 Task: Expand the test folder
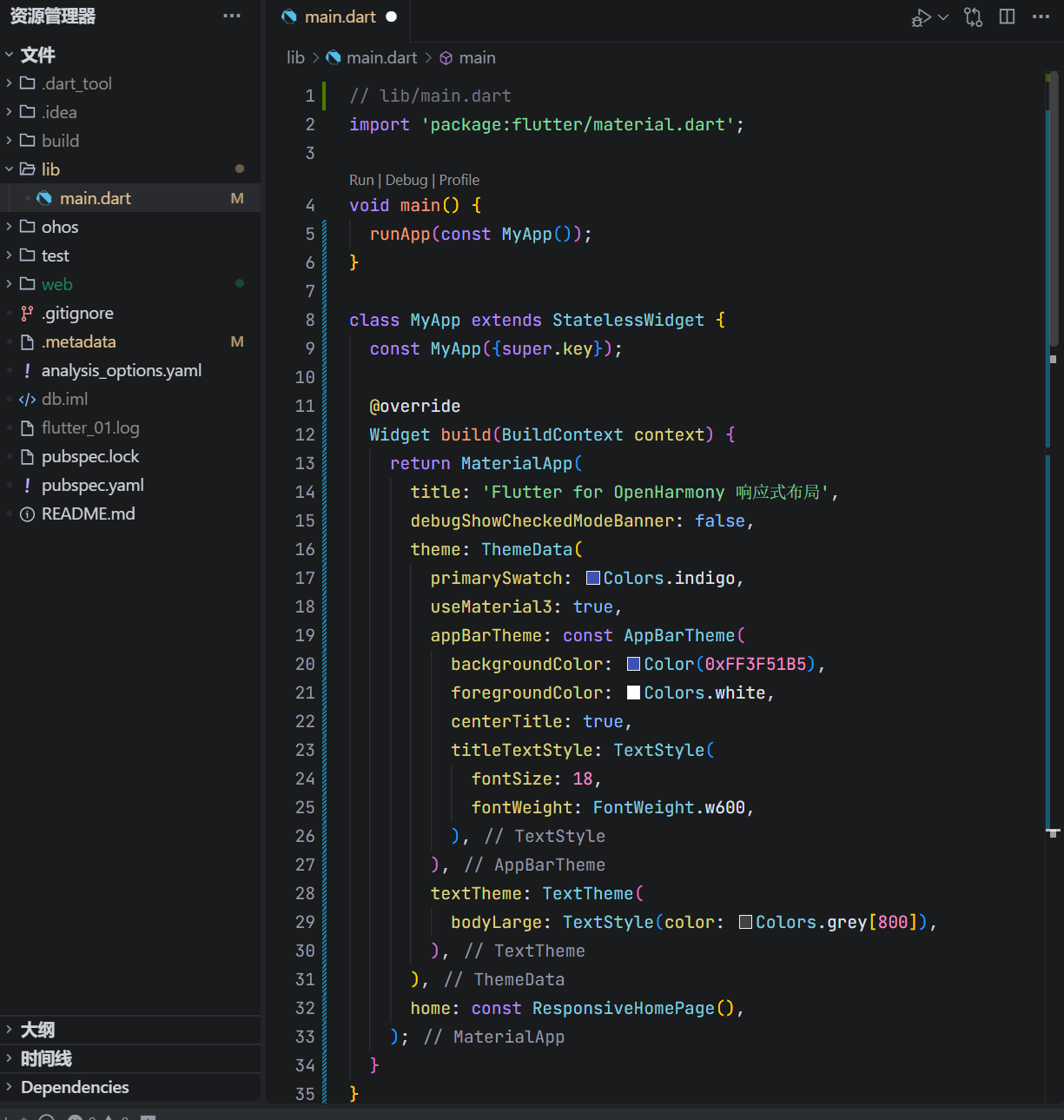point(130,255)
